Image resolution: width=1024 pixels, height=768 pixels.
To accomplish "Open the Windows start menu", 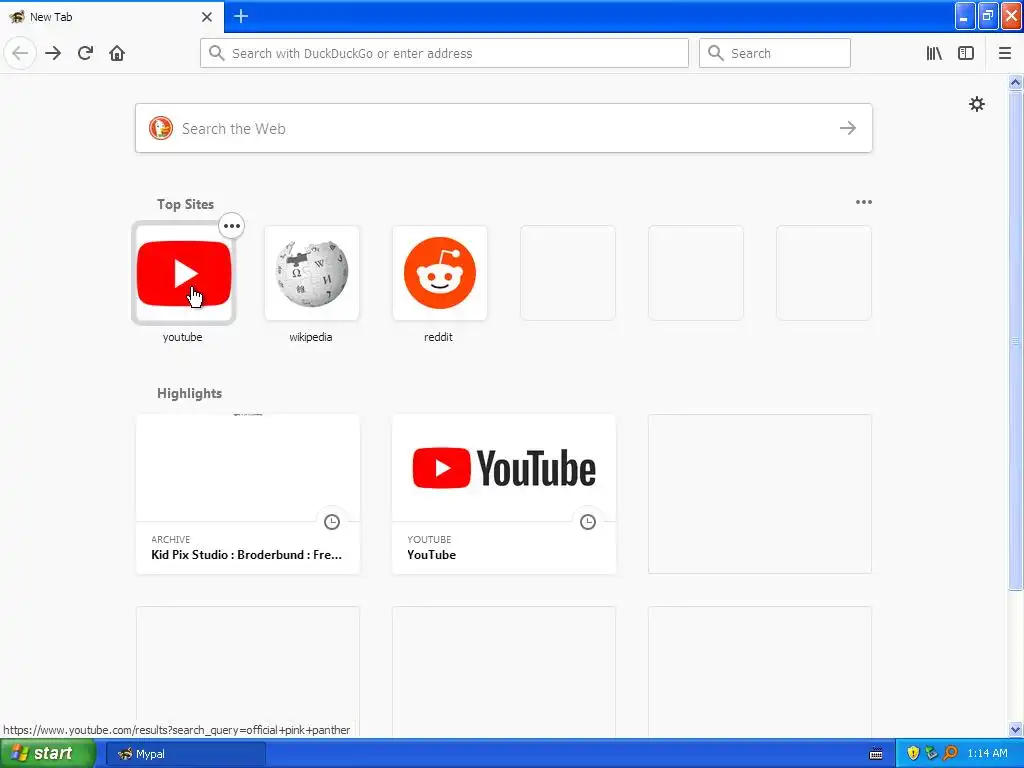I will (x=47, y=753).
